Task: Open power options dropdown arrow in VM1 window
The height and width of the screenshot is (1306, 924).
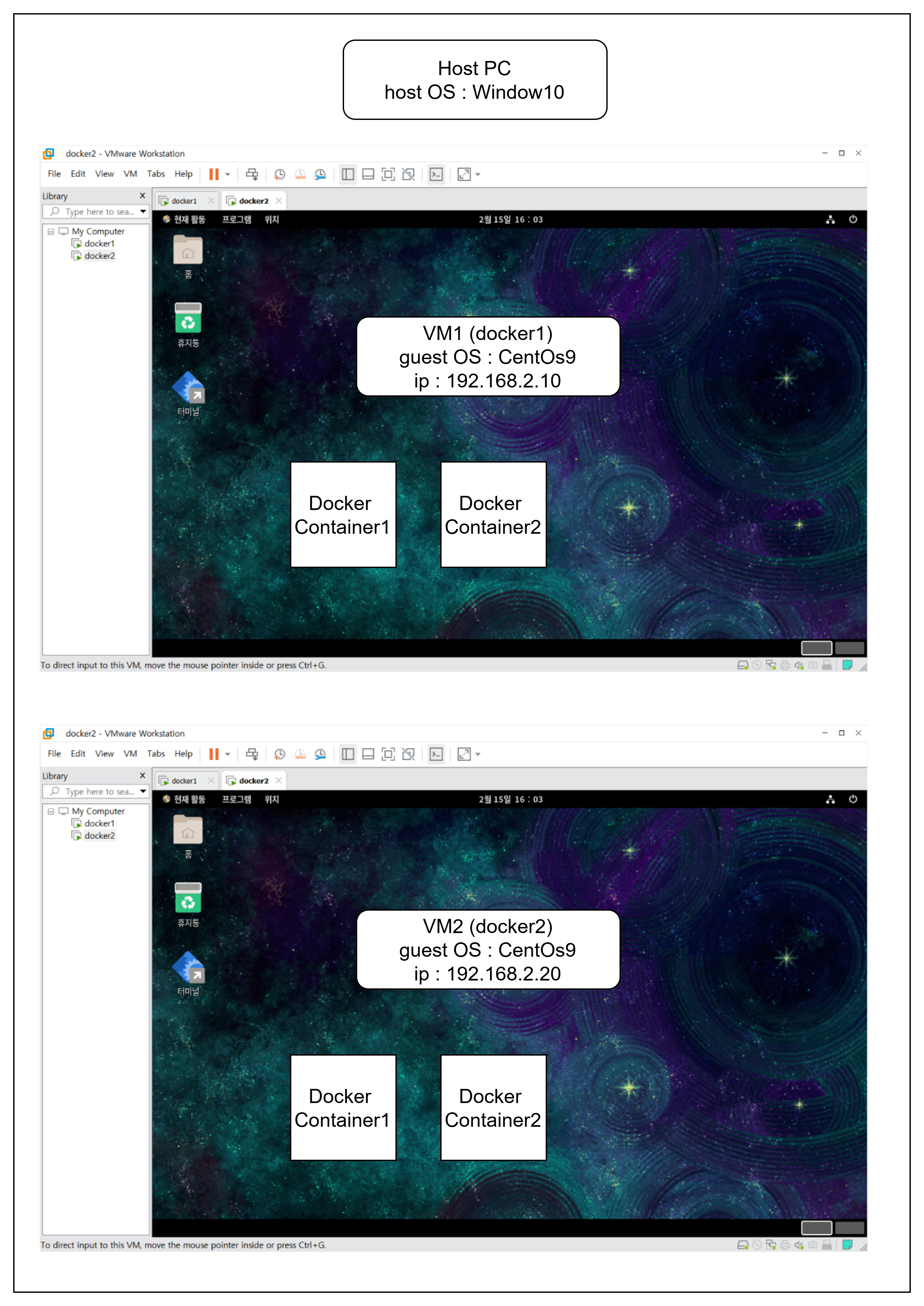Action: pyautogui.click(x=228, y=174)
